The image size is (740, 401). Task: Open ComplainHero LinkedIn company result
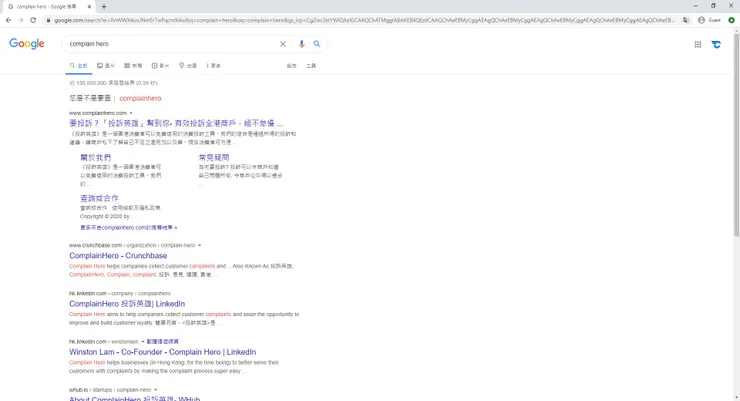[x=127, y=304]
